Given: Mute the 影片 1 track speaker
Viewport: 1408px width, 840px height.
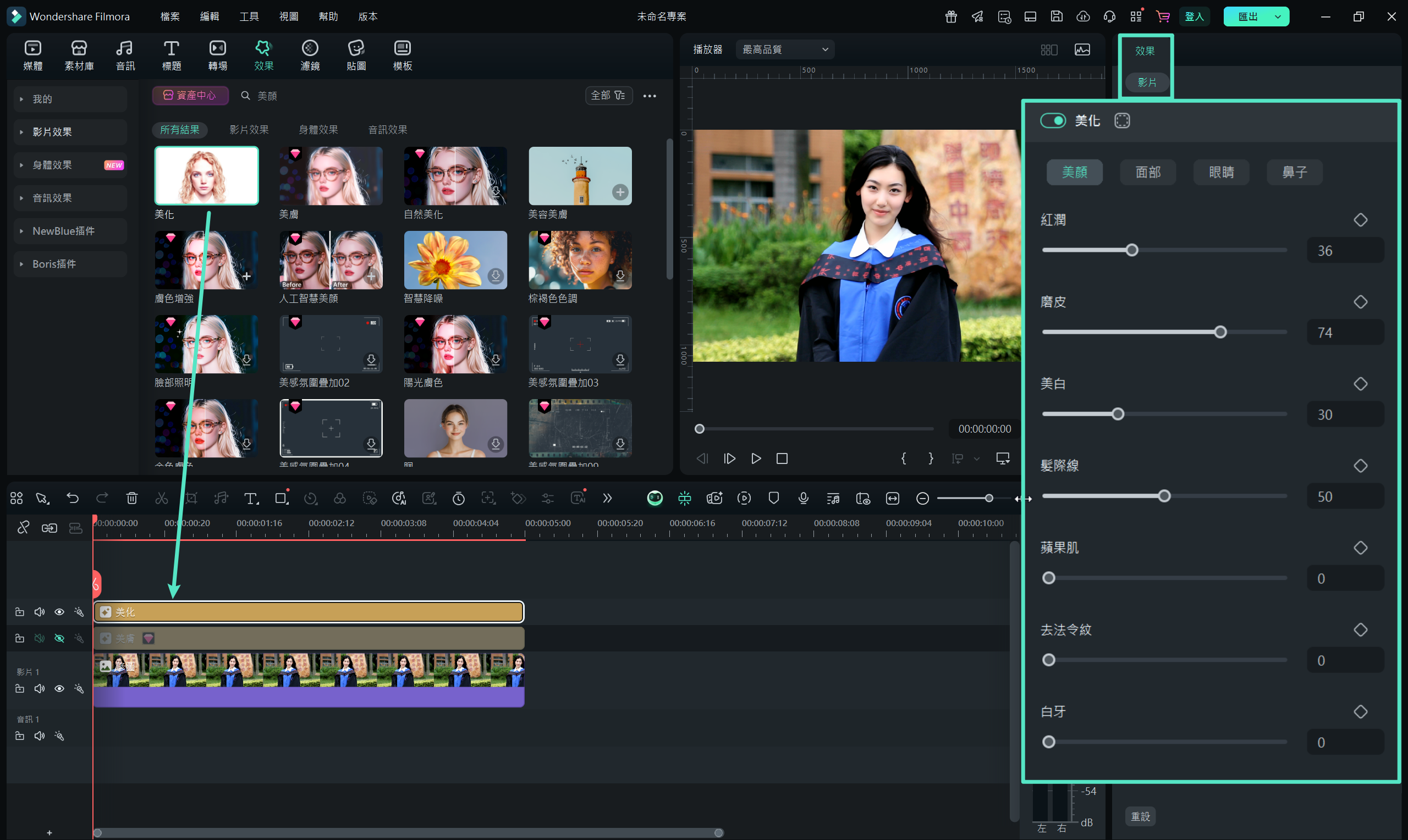Looking at the screenshot, I should (x=40, y=689).
